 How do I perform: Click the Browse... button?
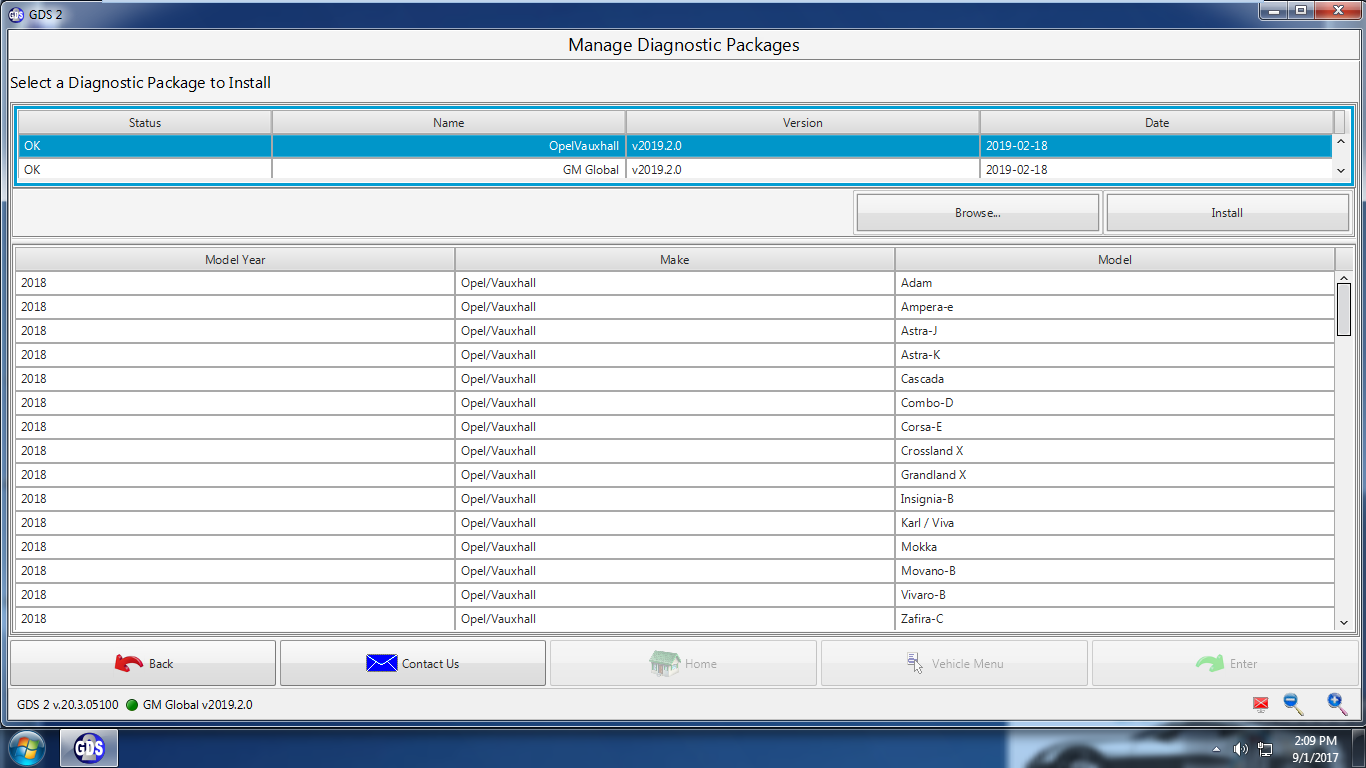[x=977, y=213]
